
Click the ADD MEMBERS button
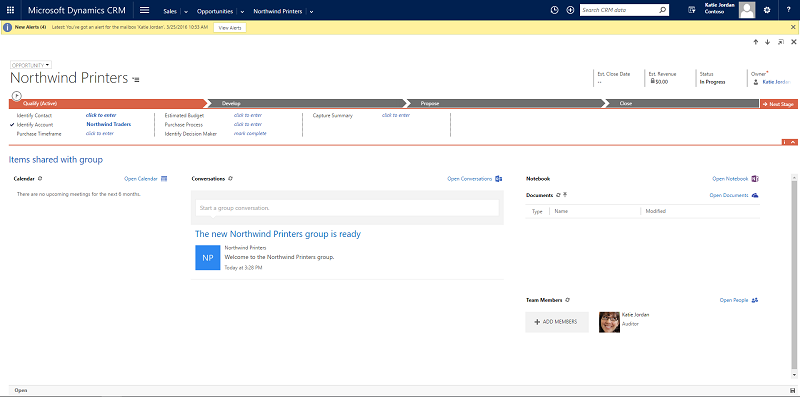tap(557, 322)
